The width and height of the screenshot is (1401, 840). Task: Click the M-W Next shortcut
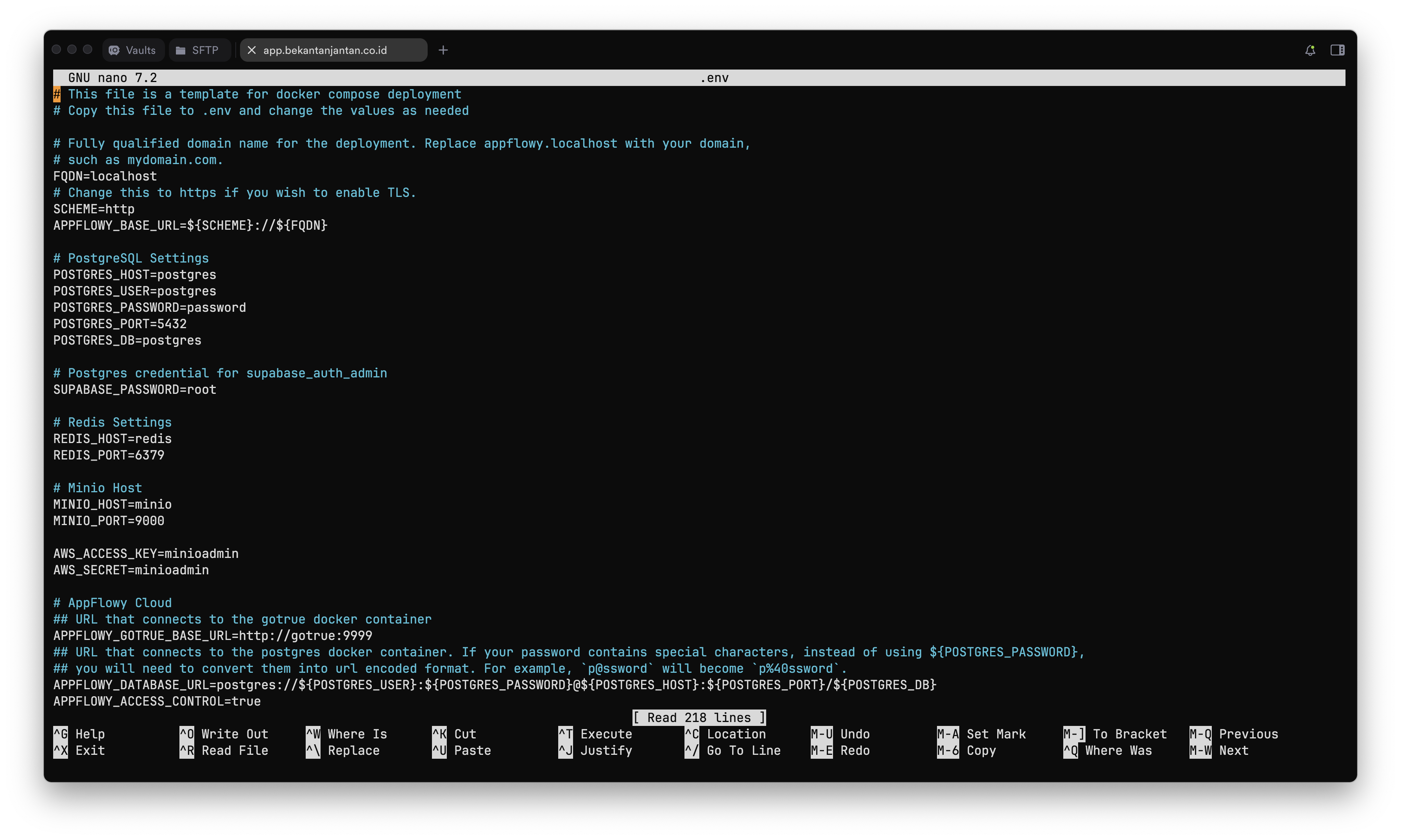coord(1219,750)
